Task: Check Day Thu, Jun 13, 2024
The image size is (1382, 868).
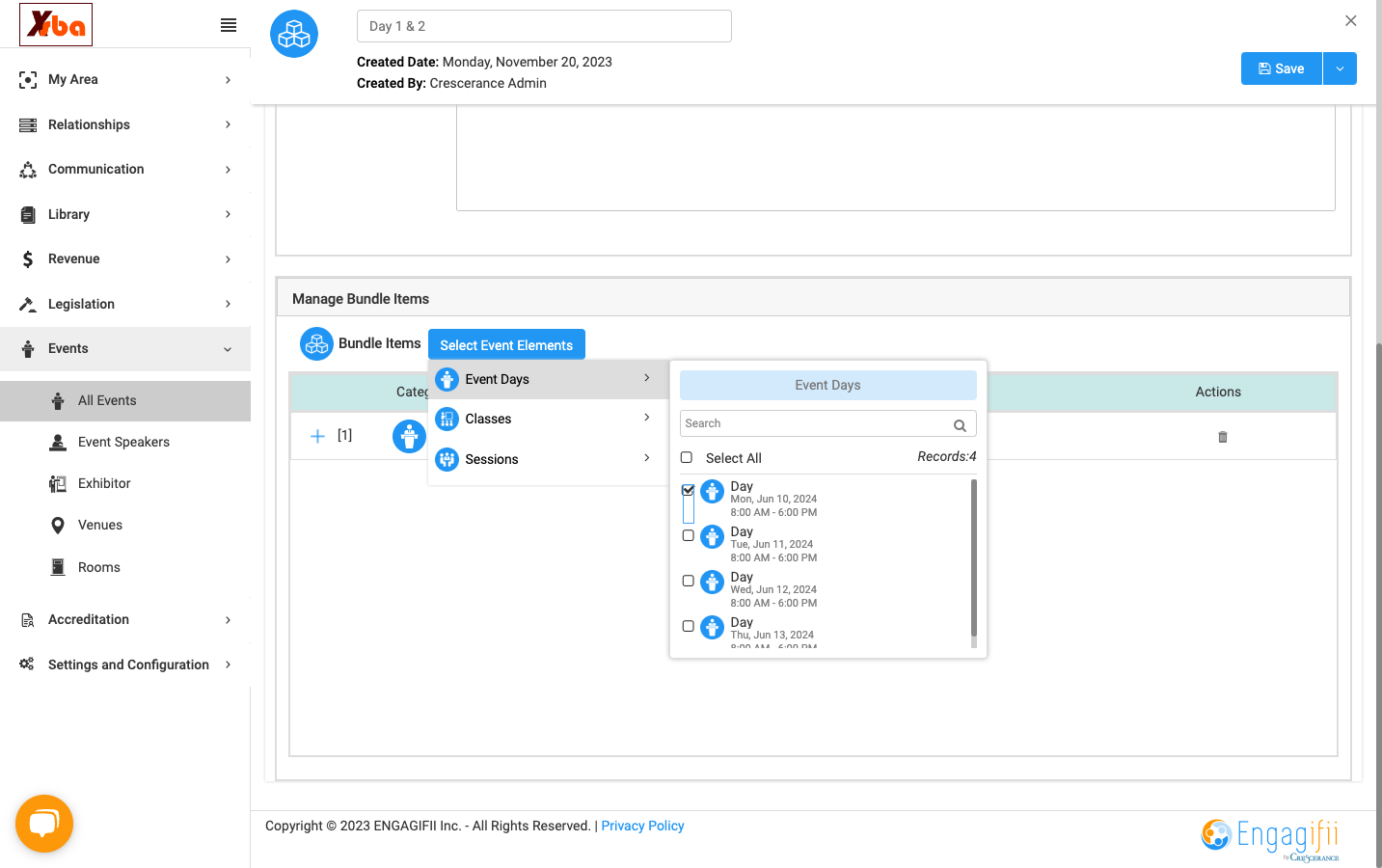Action: click(x=689, y=626)
